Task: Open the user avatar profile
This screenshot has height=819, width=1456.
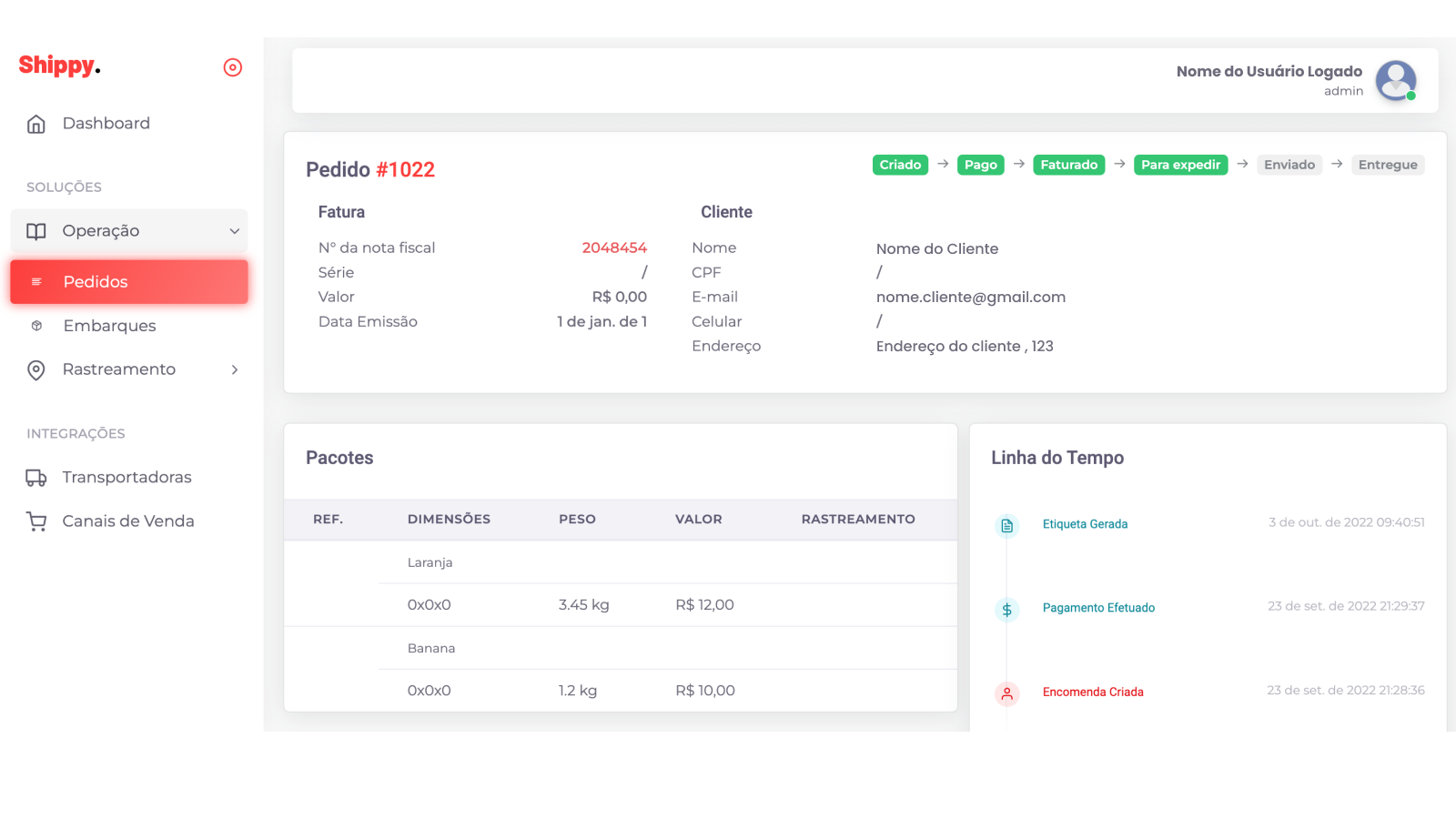Action: coord(1395,81)
